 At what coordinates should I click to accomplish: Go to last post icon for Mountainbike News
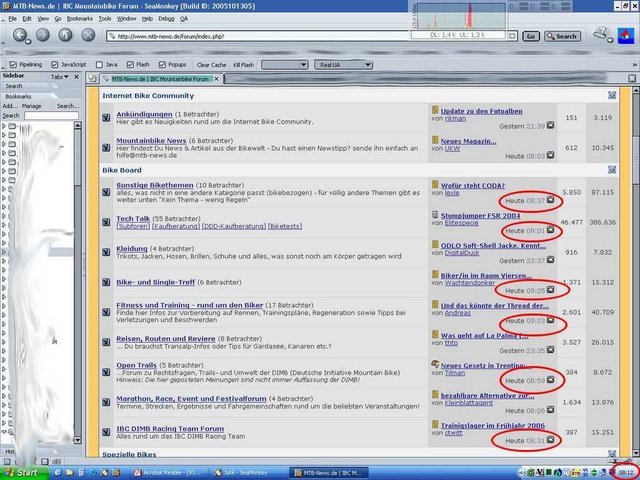(550, 155)
